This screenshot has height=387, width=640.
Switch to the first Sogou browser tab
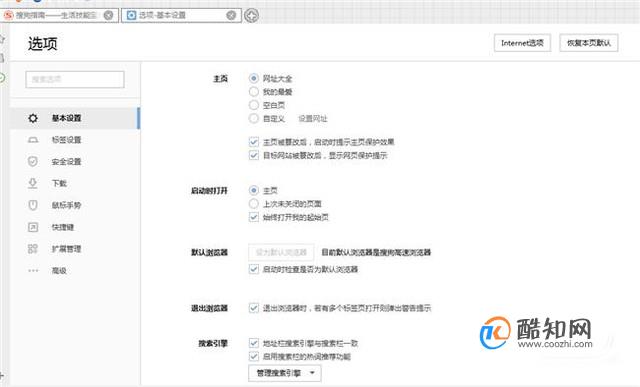point(60,16)
